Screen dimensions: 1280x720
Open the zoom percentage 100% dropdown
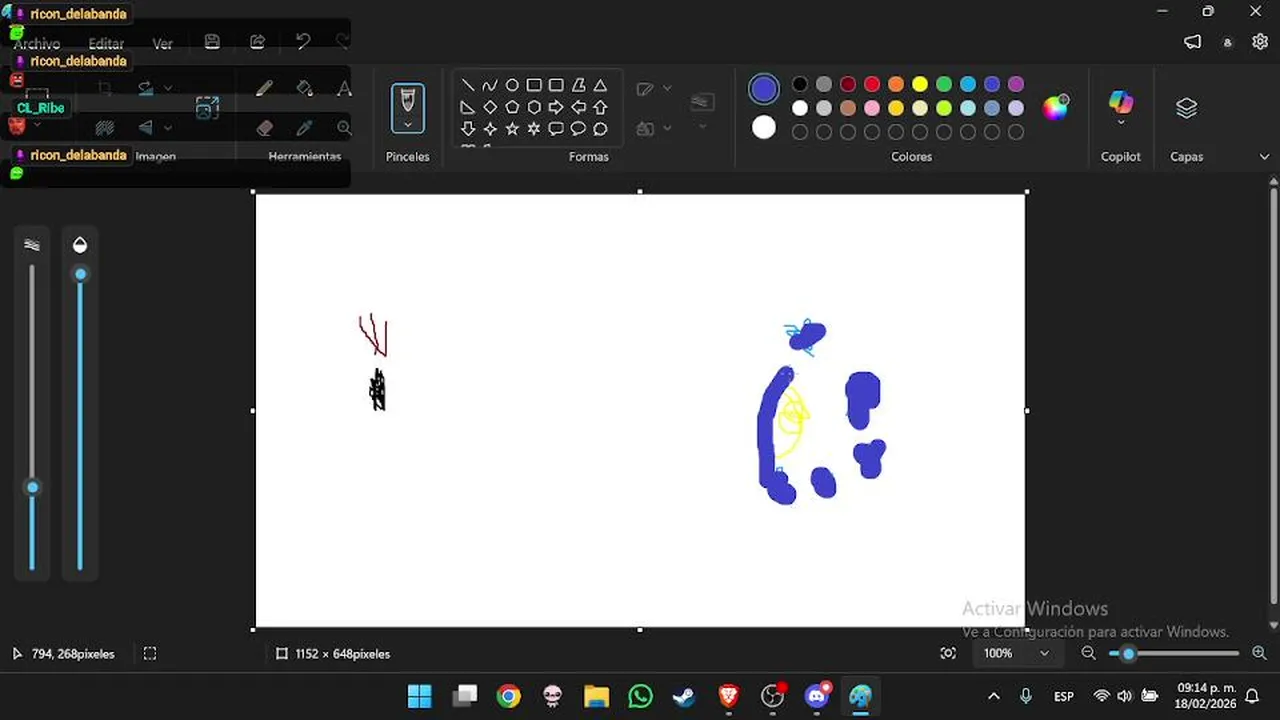[x=1044, y=653]
